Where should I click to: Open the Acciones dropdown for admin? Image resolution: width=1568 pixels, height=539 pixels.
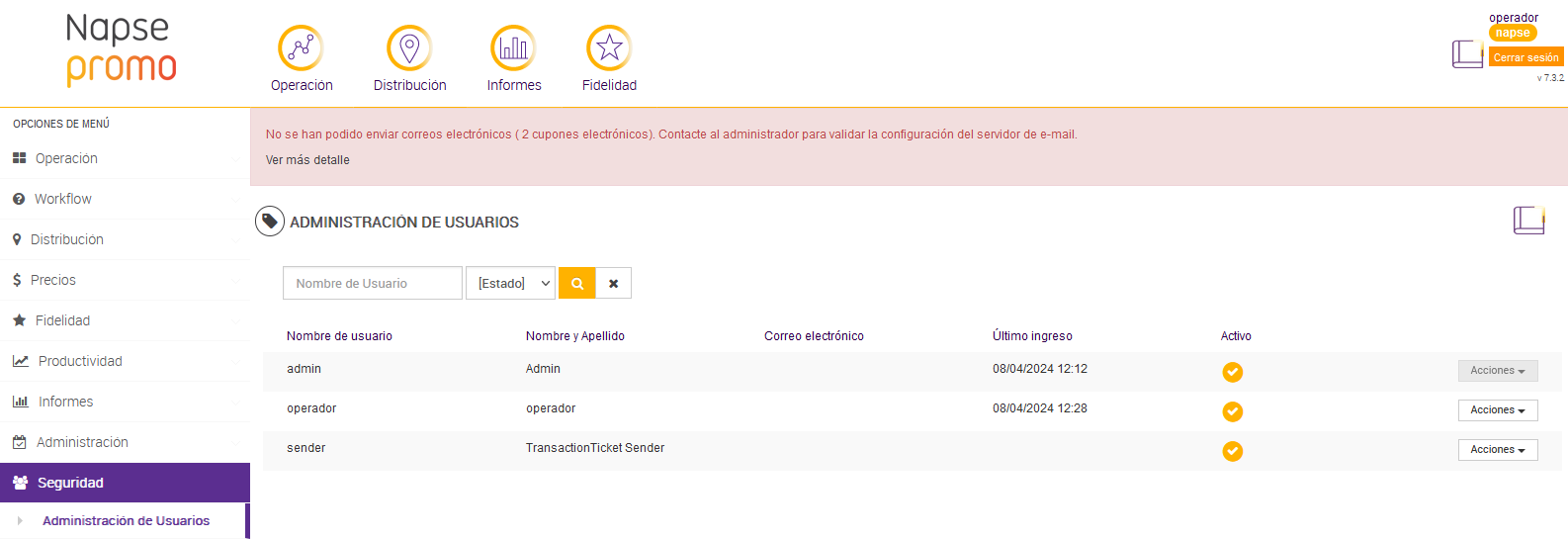(1498, 371)
